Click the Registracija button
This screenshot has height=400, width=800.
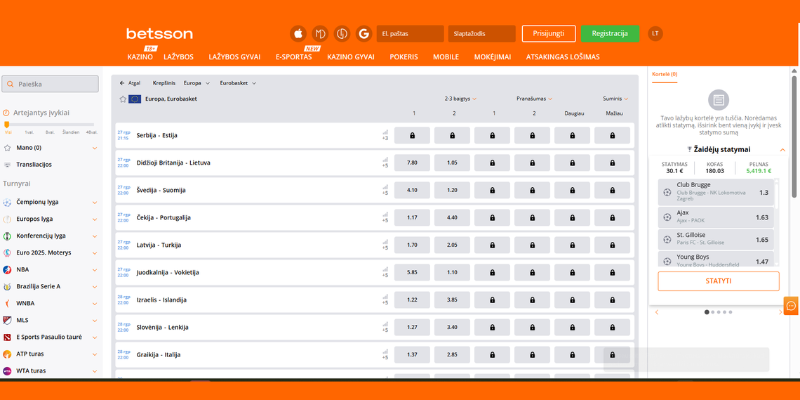tap(610, 34)
